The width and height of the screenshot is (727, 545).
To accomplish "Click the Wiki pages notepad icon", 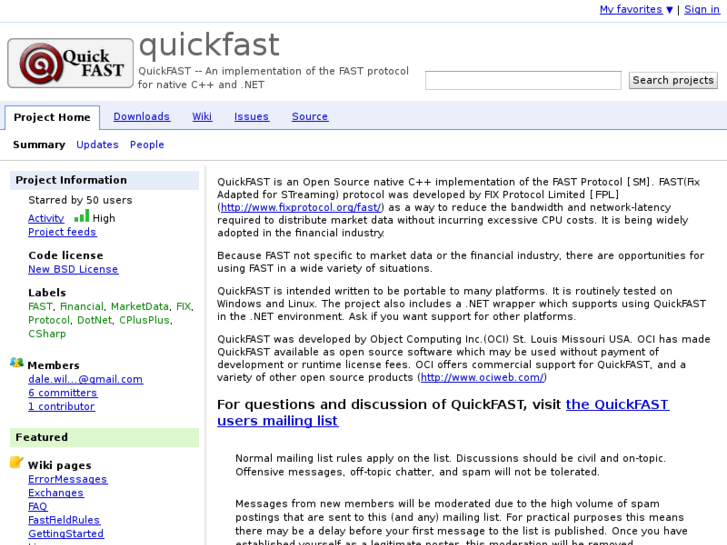I will point(17,462).
